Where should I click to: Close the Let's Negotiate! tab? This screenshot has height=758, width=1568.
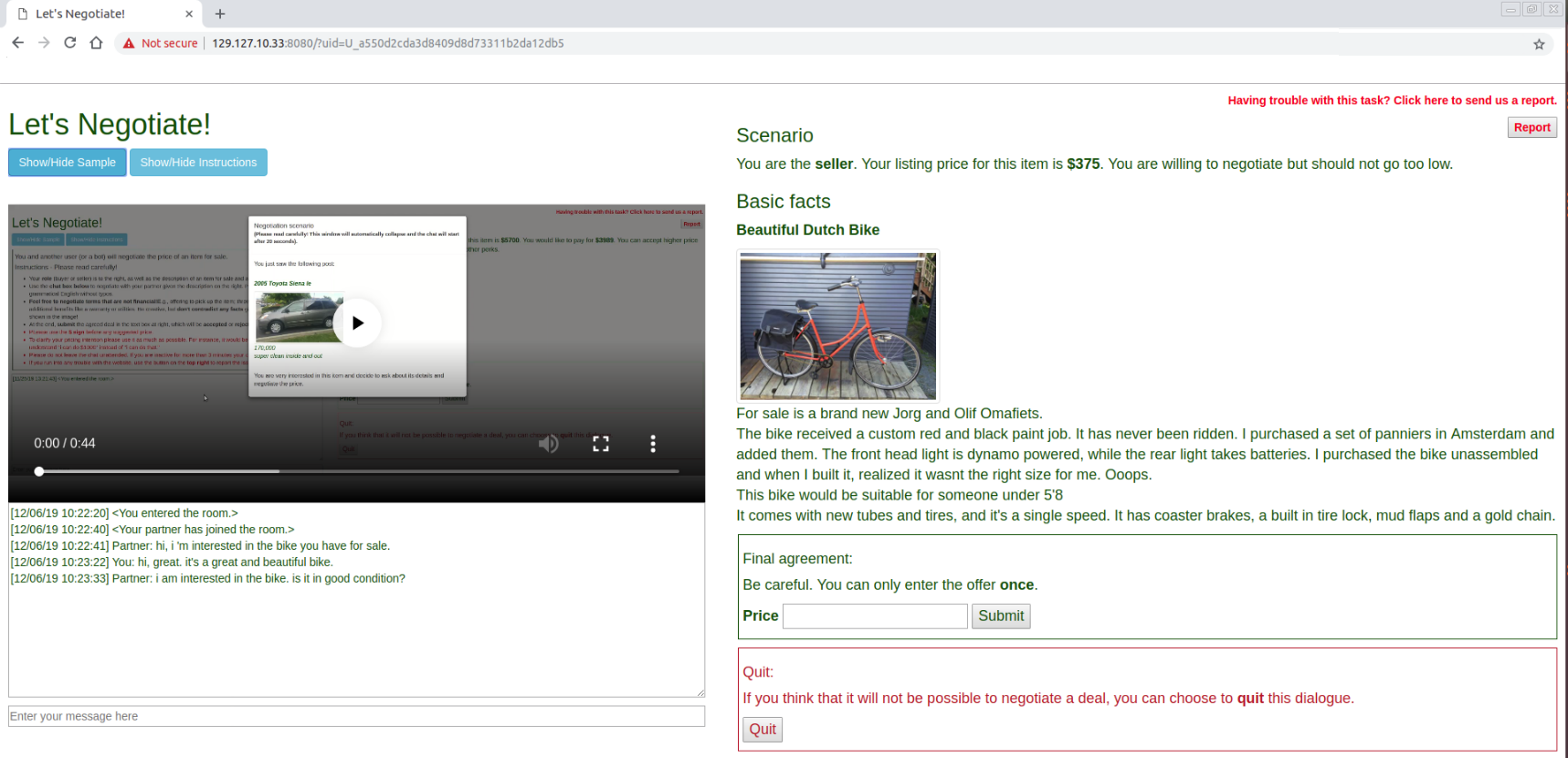(189, 14)
